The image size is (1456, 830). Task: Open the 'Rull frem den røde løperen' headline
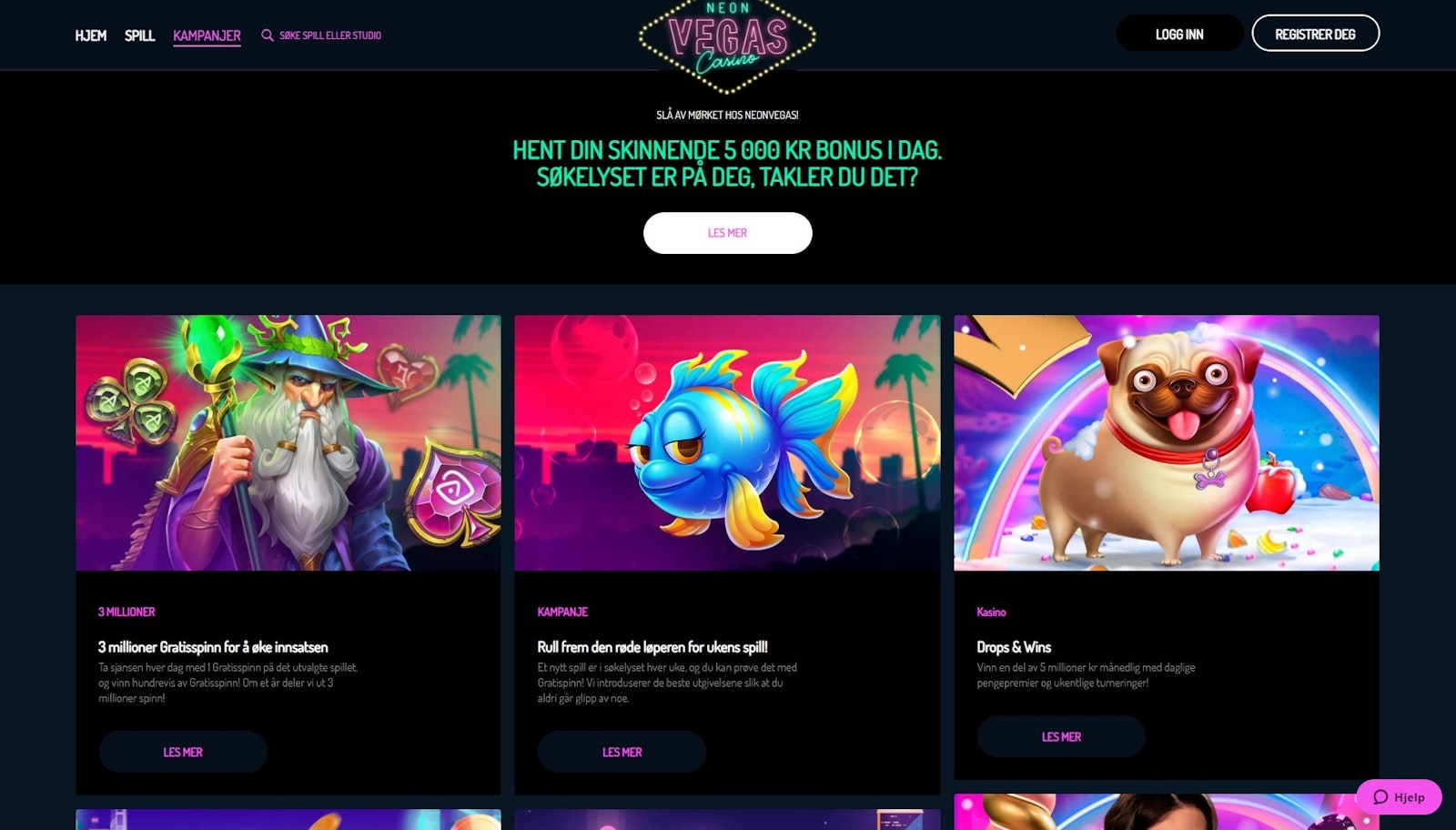[x=652, y=647]
